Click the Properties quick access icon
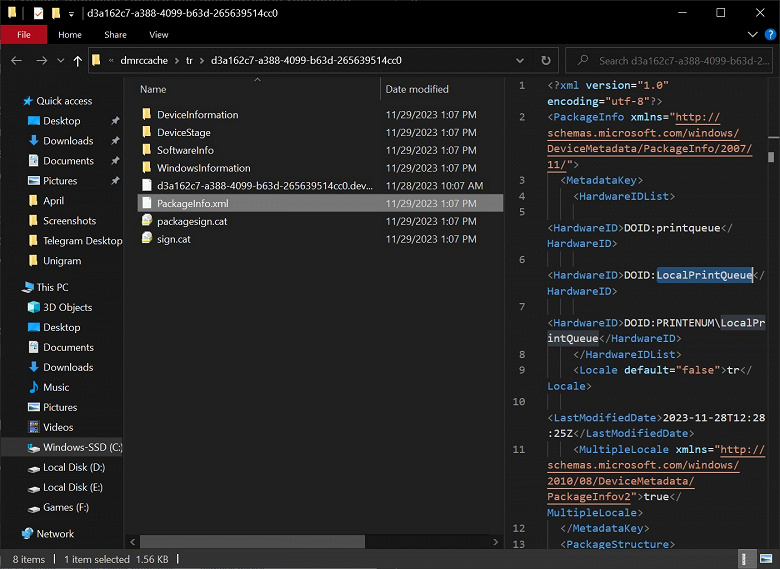780x569 pixels. [38, 13]
